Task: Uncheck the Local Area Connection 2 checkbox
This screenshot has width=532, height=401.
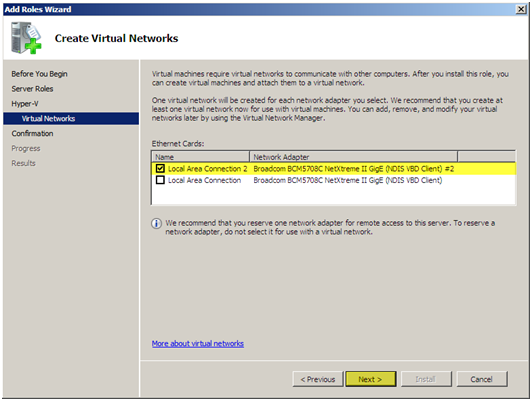Action: pos(160,169)
